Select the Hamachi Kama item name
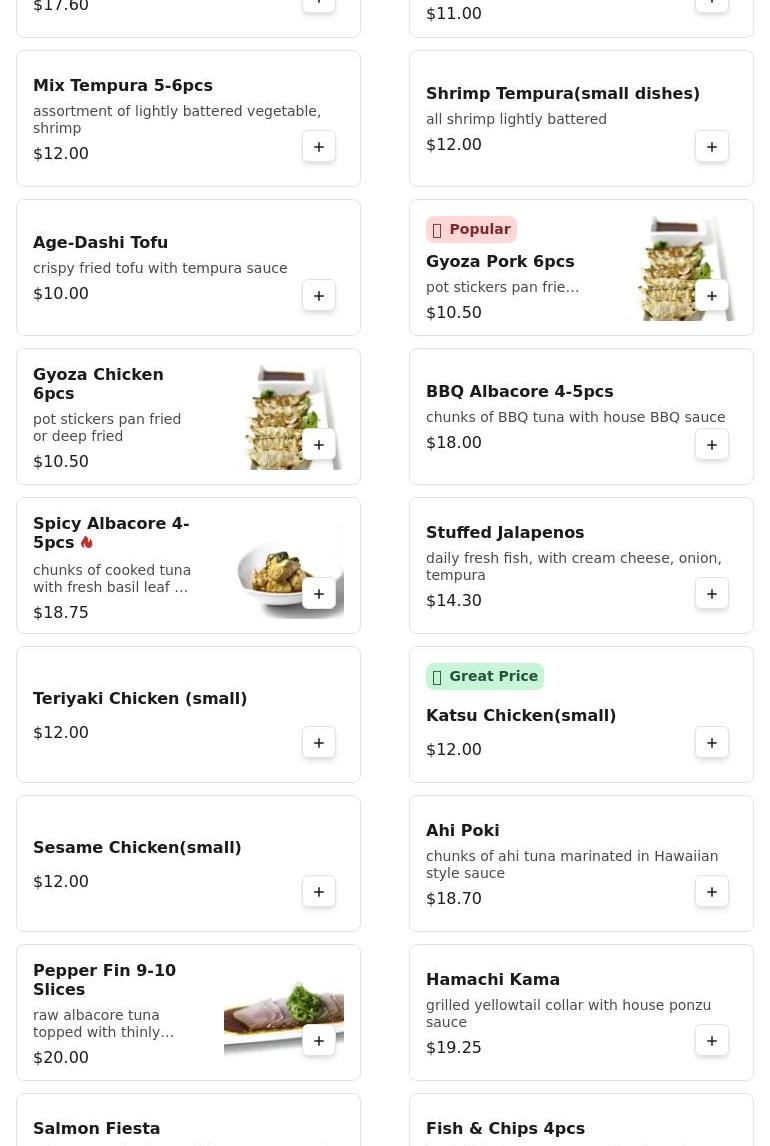 [x=492, y=979]
